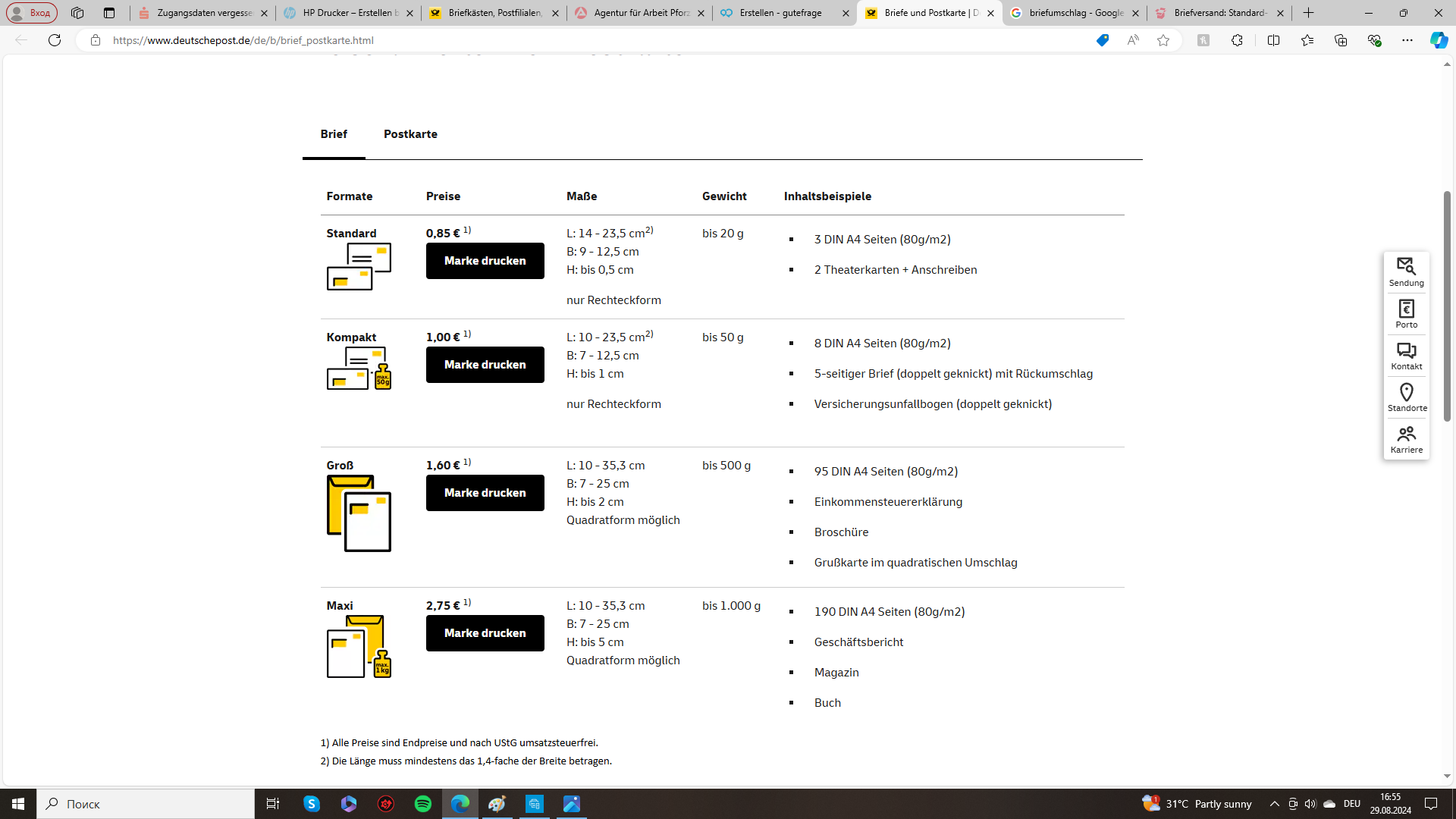Open the Porto calculator sidebar icon
This screenshot has height=819, width=1456.
coord(1406,314)
